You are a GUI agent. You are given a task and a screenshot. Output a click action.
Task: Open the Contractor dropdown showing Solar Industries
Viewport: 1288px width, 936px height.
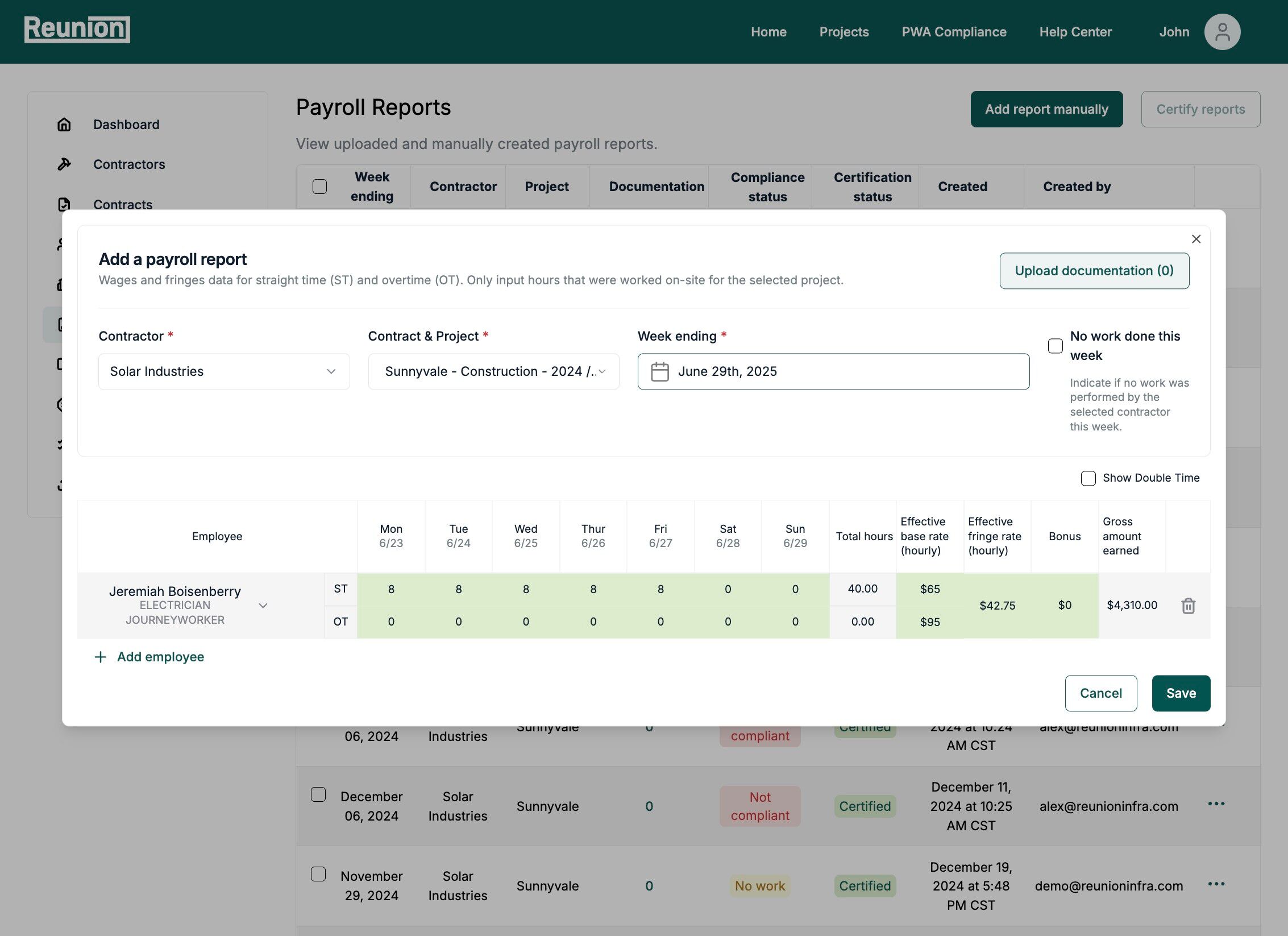[x=223, y=372]
